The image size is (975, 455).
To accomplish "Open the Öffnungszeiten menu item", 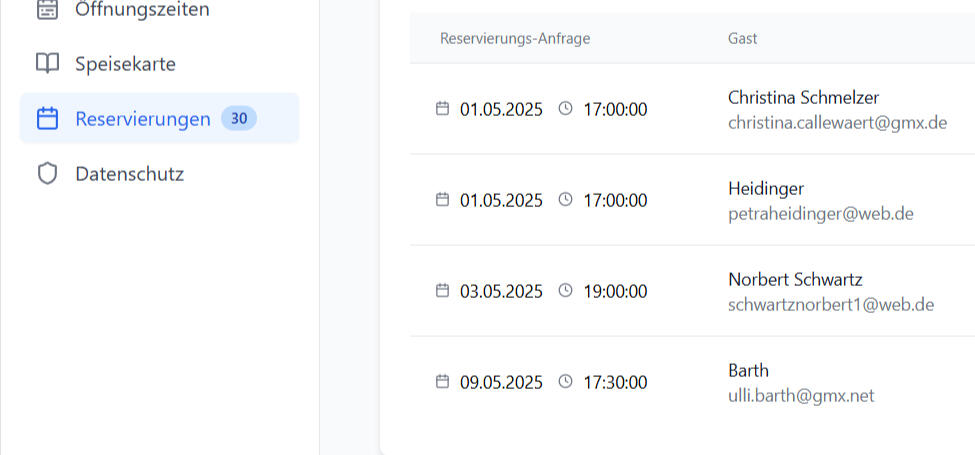I will click(142, 10).
